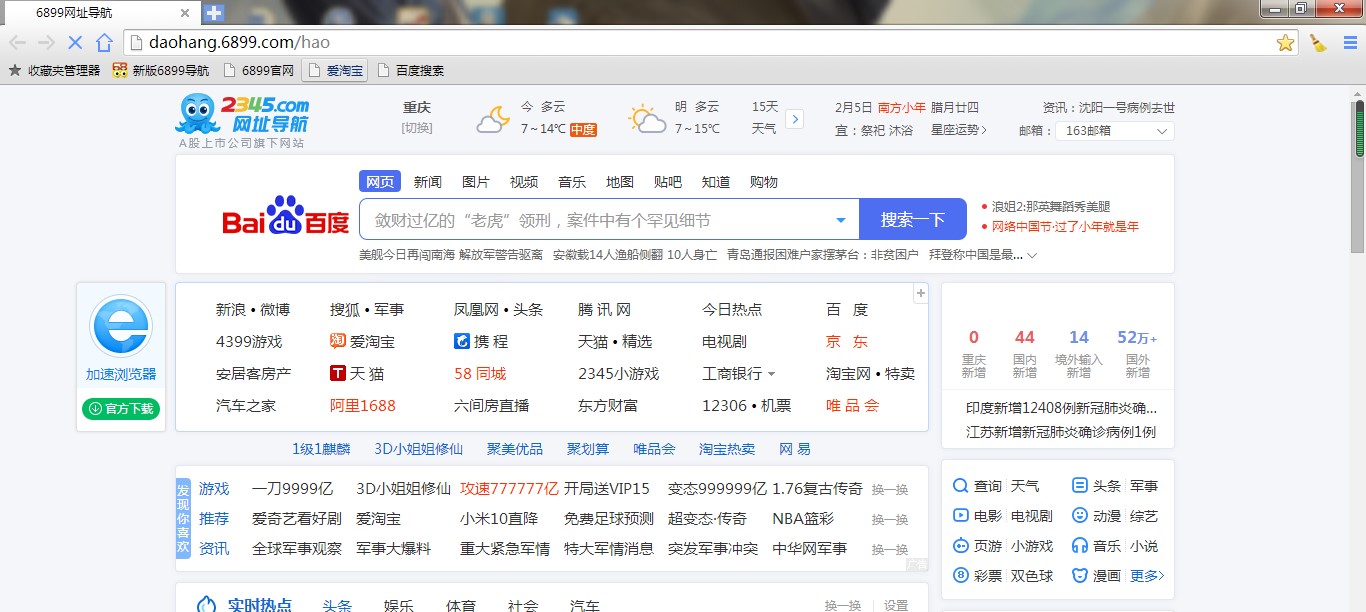Screen dimensions: 1366x612
Task: Stop page loading with the X button
Action: [x=75, y=43]
